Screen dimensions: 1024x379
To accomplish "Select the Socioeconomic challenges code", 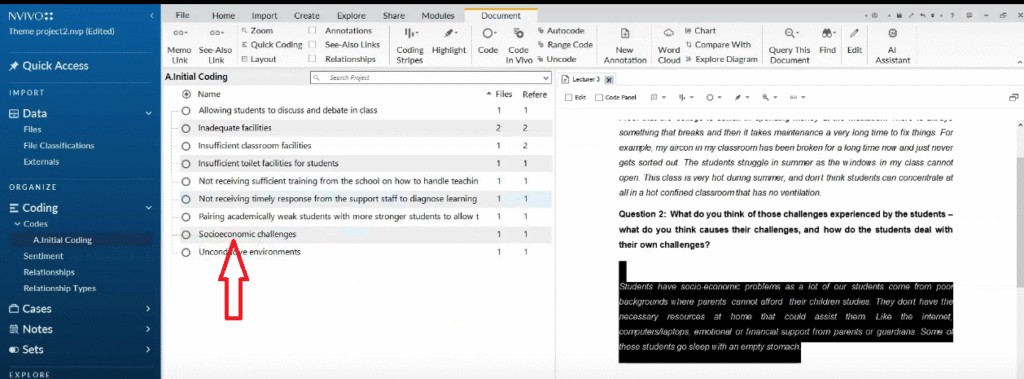I will tap(247, 234).
